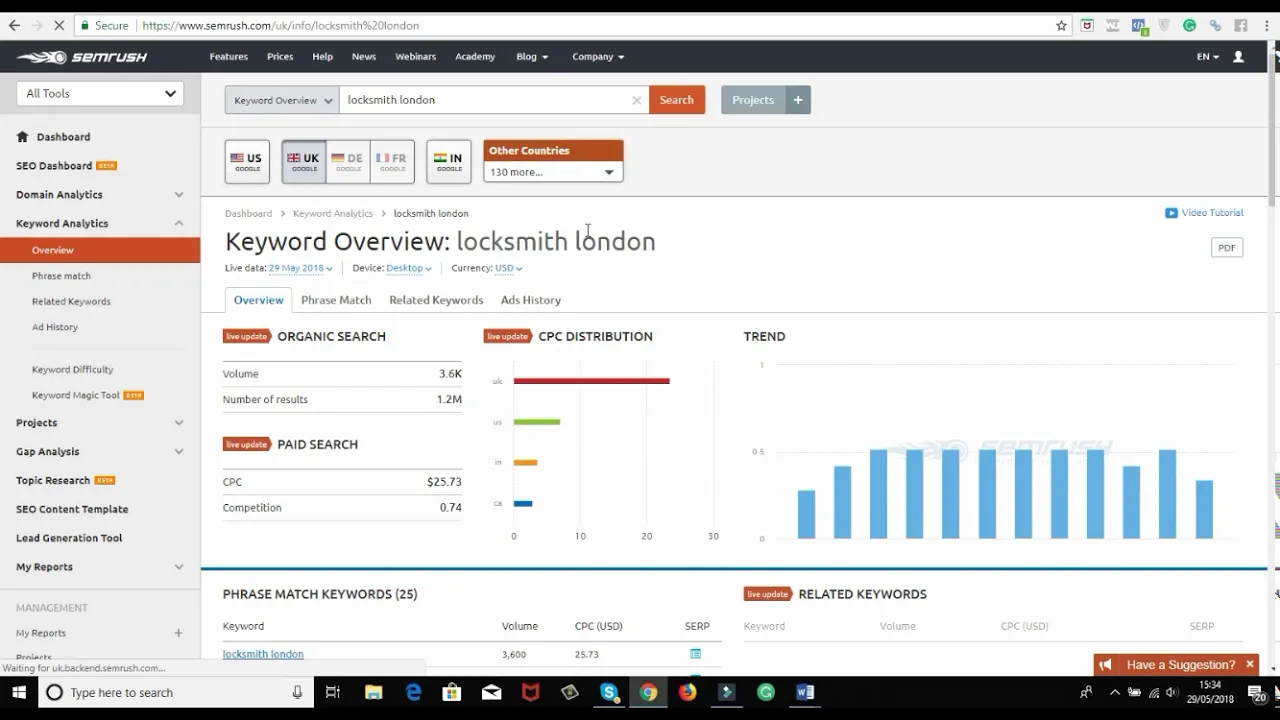Viewport: 1280px width, 720px height.
Task: Change Device from Desktop dropdown
Action: [x=409, y=268]
